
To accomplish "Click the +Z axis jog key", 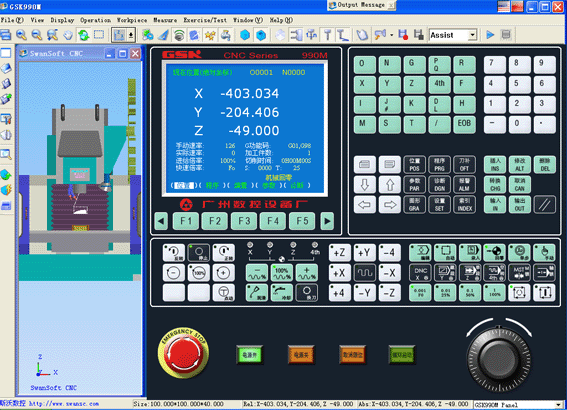I will point(339,252).
